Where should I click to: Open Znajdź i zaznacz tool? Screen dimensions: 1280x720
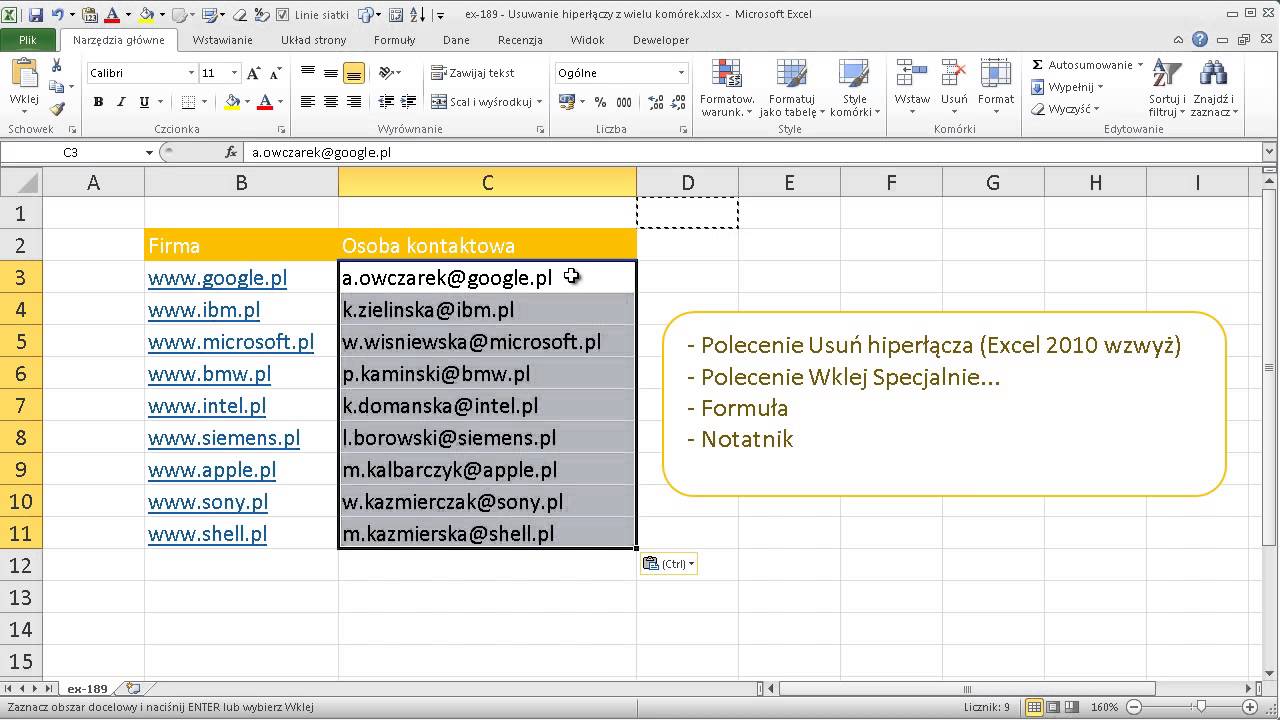click(1213, 87)
